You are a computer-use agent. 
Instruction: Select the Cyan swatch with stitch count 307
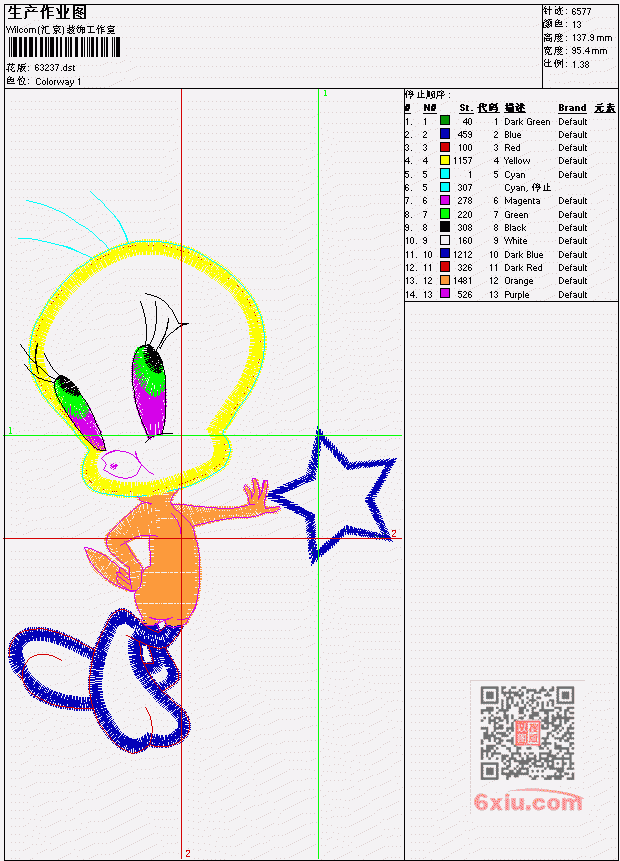[445, 187]
